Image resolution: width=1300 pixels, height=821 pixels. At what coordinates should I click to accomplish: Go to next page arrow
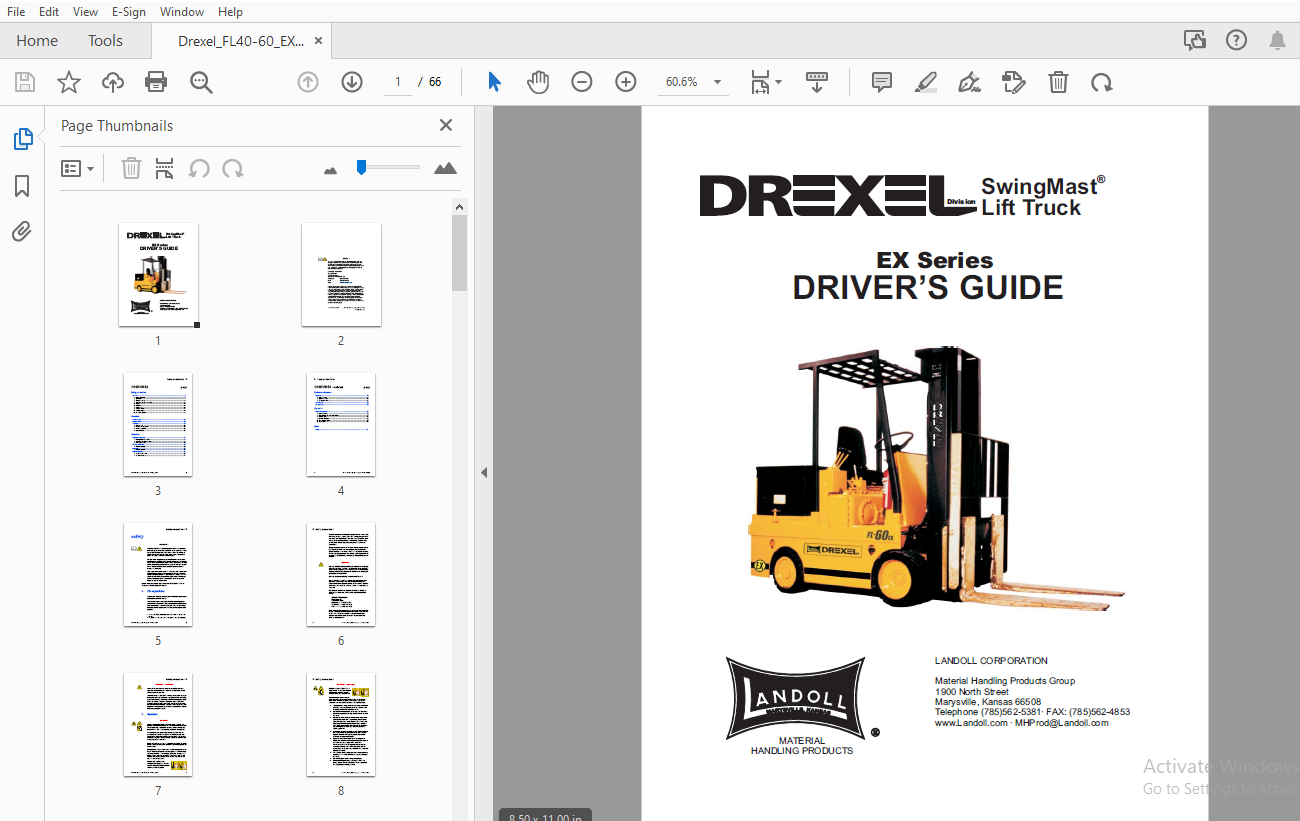pos(352,82)
